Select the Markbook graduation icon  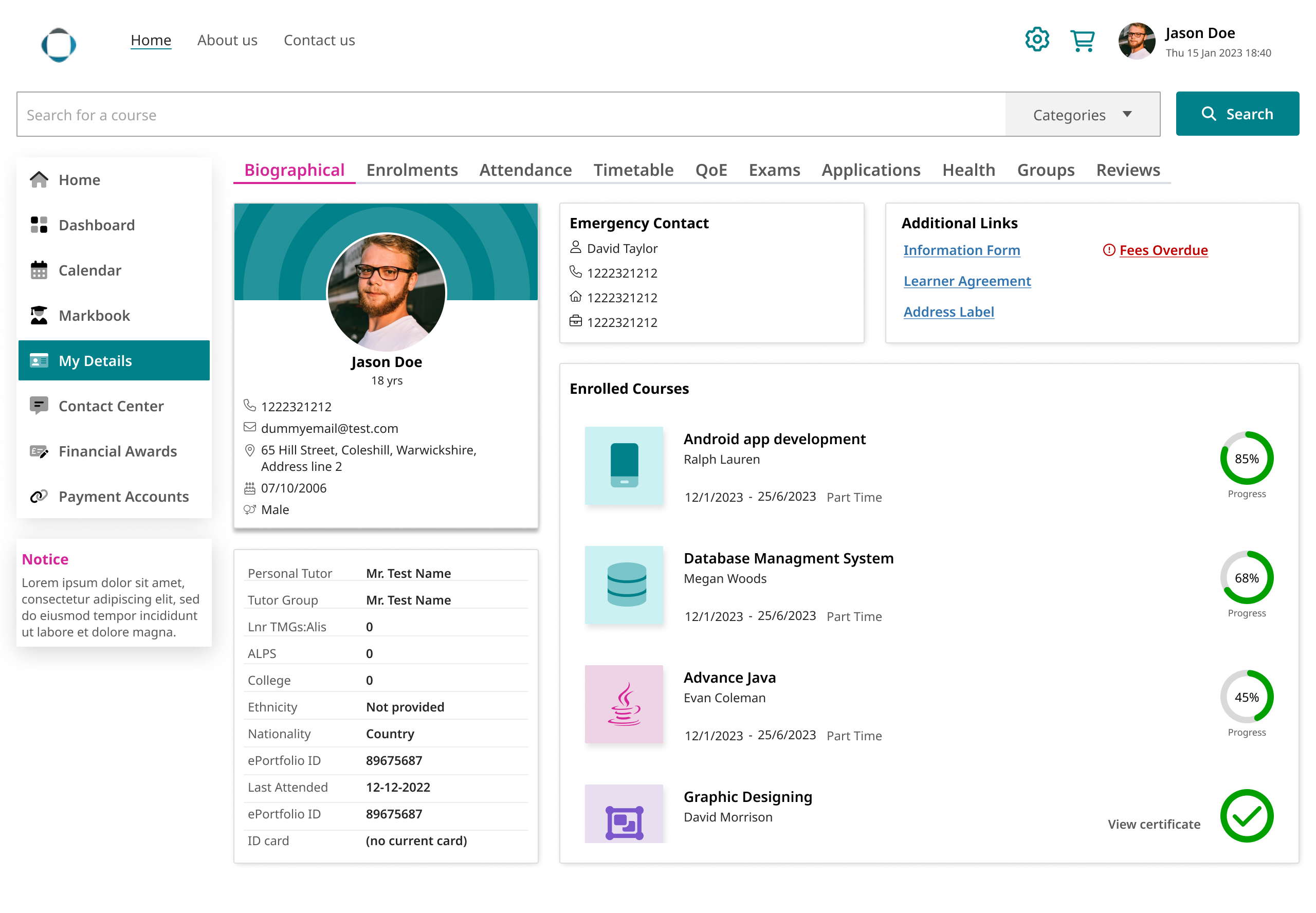[39, 315]
